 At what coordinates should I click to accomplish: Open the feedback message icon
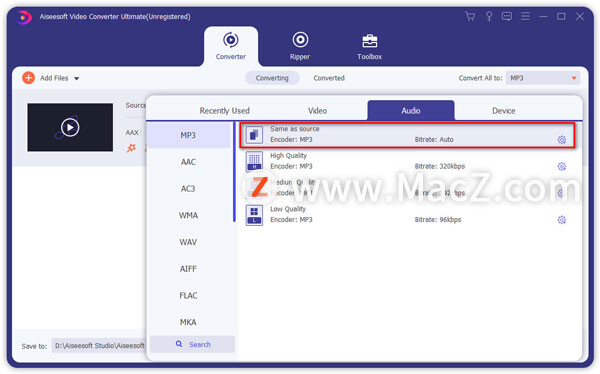507,16
